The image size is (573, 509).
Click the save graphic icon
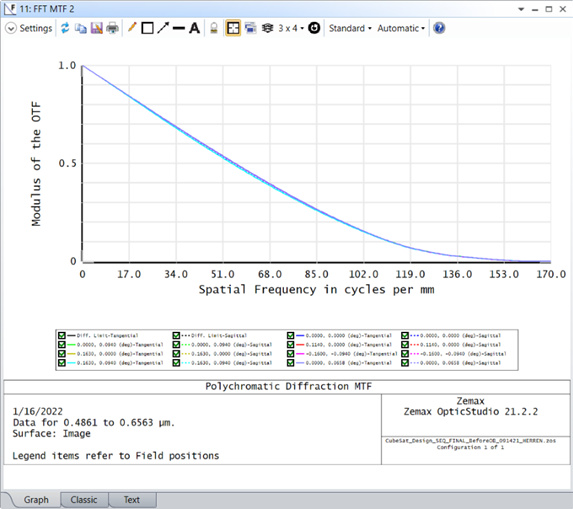tap(96, 28)
